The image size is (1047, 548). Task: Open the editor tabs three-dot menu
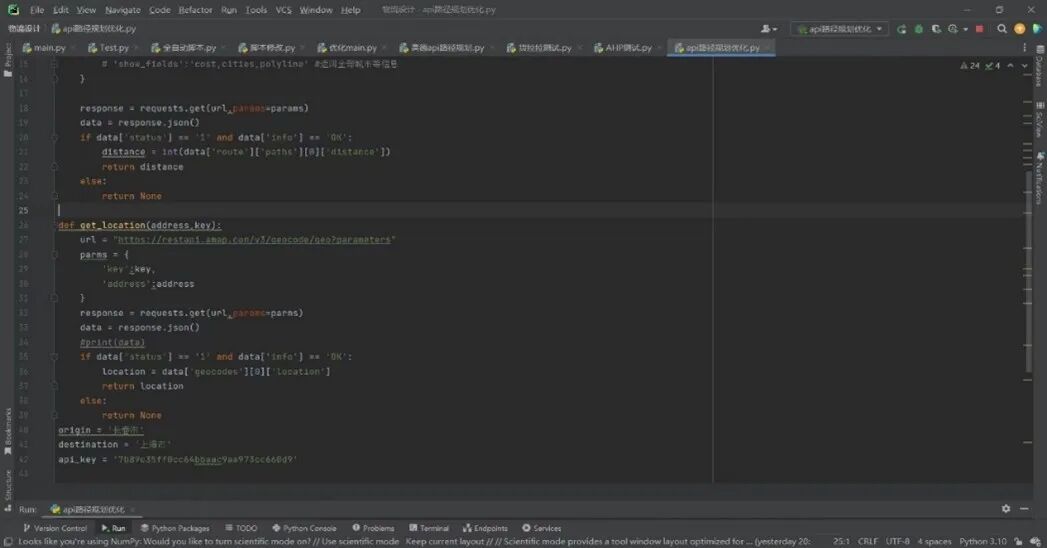1025,48
